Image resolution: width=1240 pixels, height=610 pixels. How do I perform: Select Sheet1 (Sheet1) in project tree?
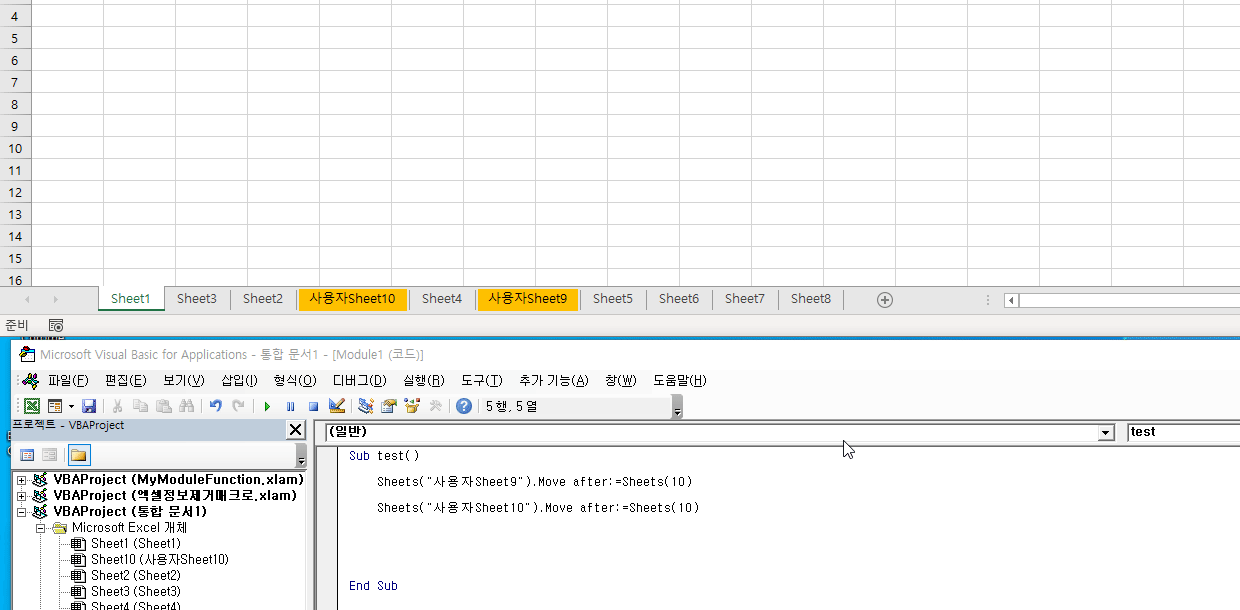tap(136, 544)
